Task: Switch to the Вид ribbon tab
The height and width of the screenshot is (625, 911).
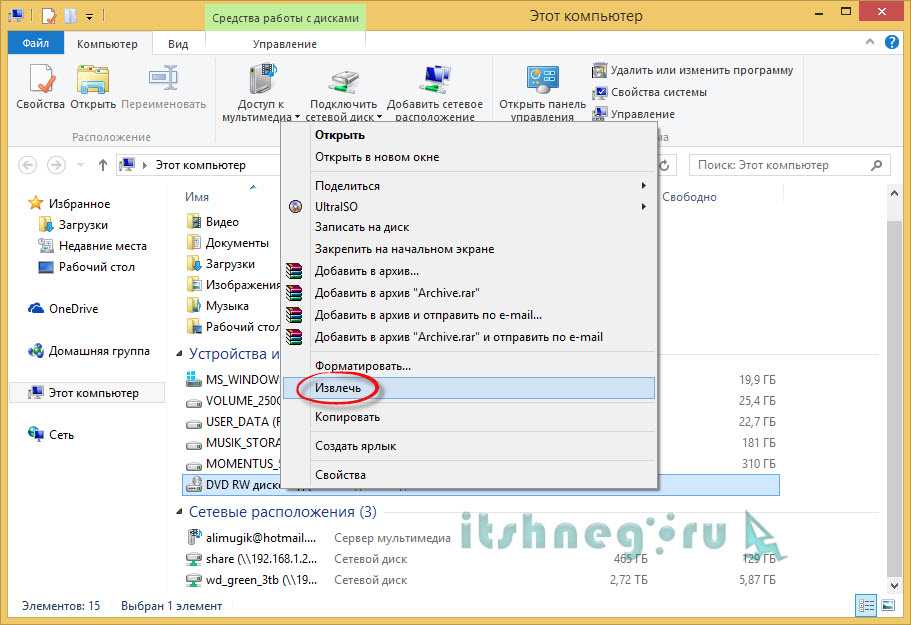Action: coord(178,44)
